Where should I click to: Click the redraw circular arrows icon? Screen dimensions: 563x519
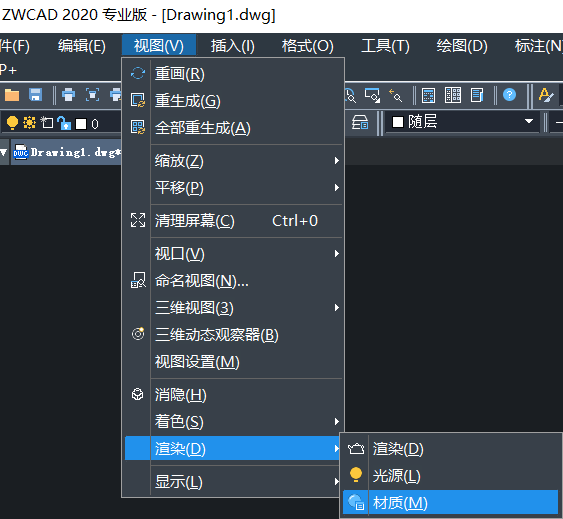[138, 73]
